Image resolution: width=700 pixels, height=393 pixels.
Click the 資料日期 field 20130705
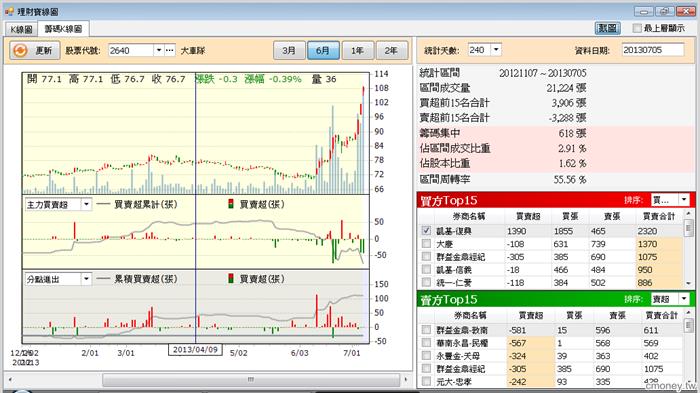[652, 50]
